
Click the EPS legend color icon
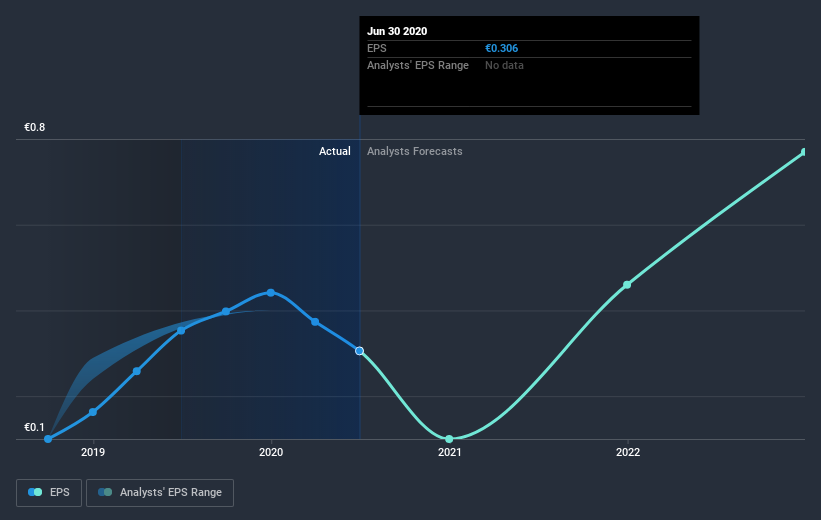coord(35,492)
